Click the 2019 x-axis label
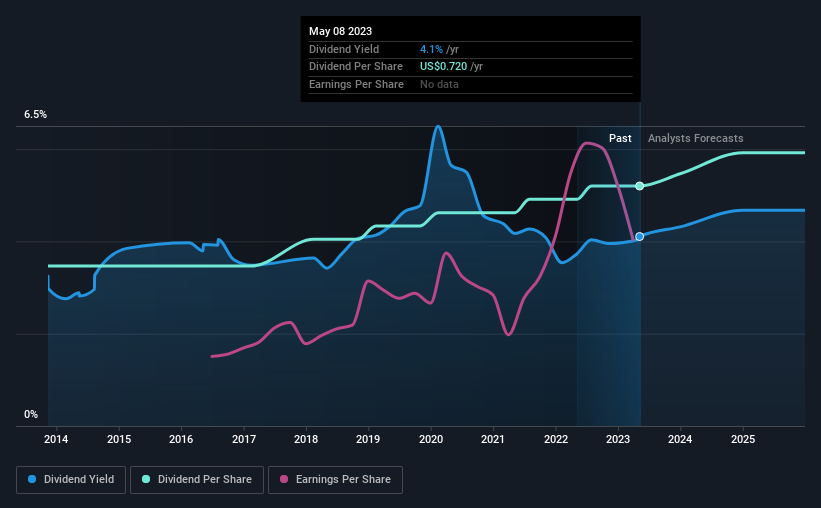 (x=368, y=439)
